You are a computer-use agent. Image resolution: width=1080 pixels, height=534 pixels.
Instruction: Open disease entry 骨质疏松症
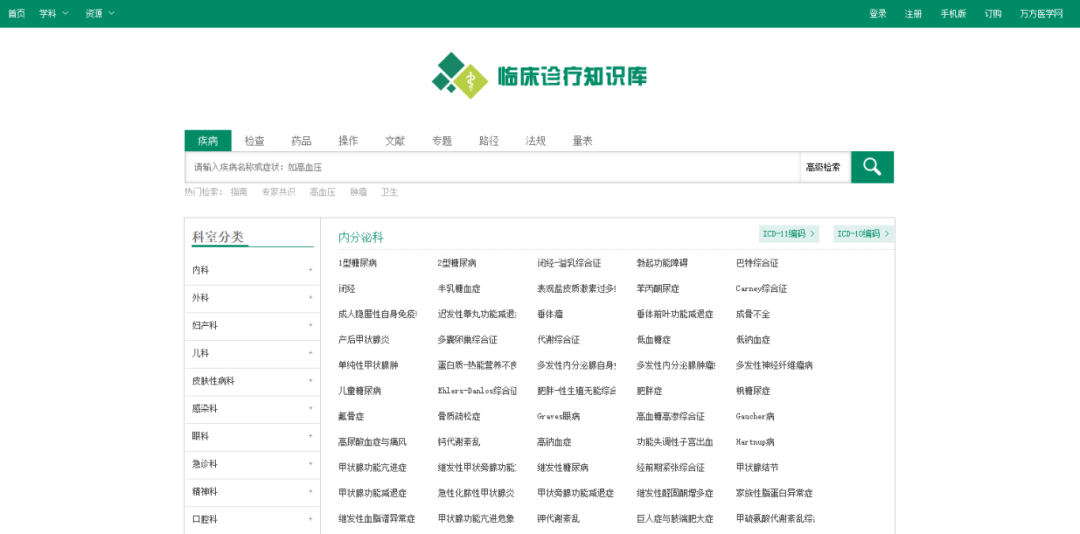[459, 416]
